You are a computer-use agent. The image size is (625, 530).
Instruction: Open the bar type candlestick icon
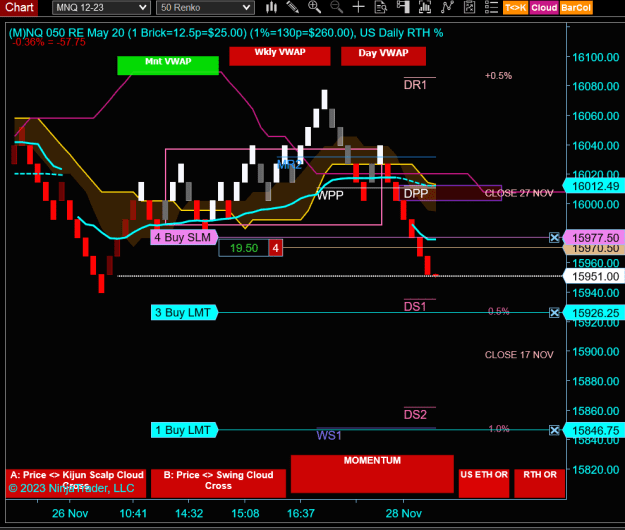click(271, 7)
